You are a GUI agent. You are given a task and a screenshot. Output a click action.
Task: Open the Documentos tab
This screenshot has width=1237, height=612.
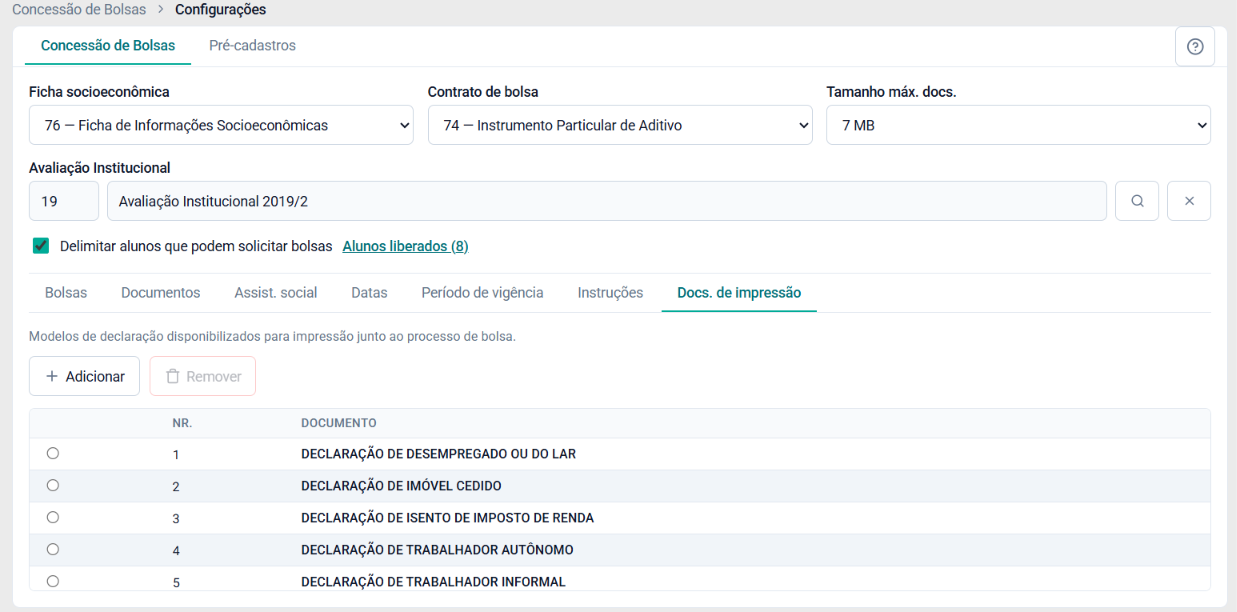(160, 293)
